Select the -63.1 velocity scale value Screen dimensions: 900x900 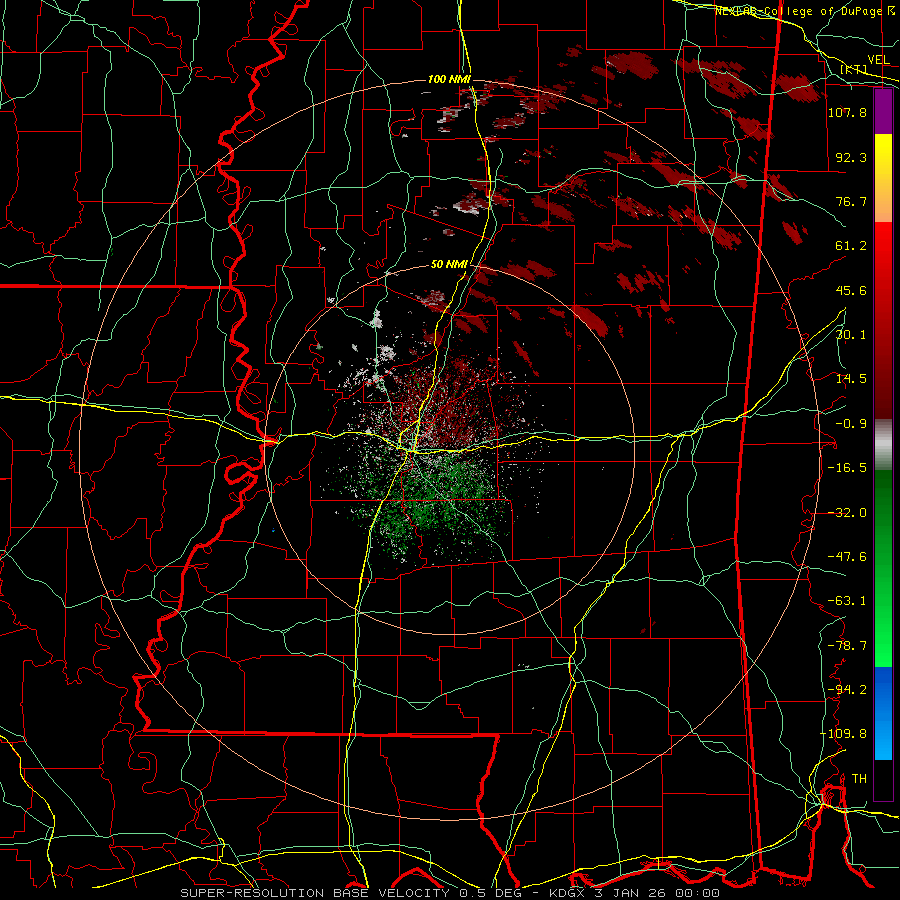pos(847,601)
